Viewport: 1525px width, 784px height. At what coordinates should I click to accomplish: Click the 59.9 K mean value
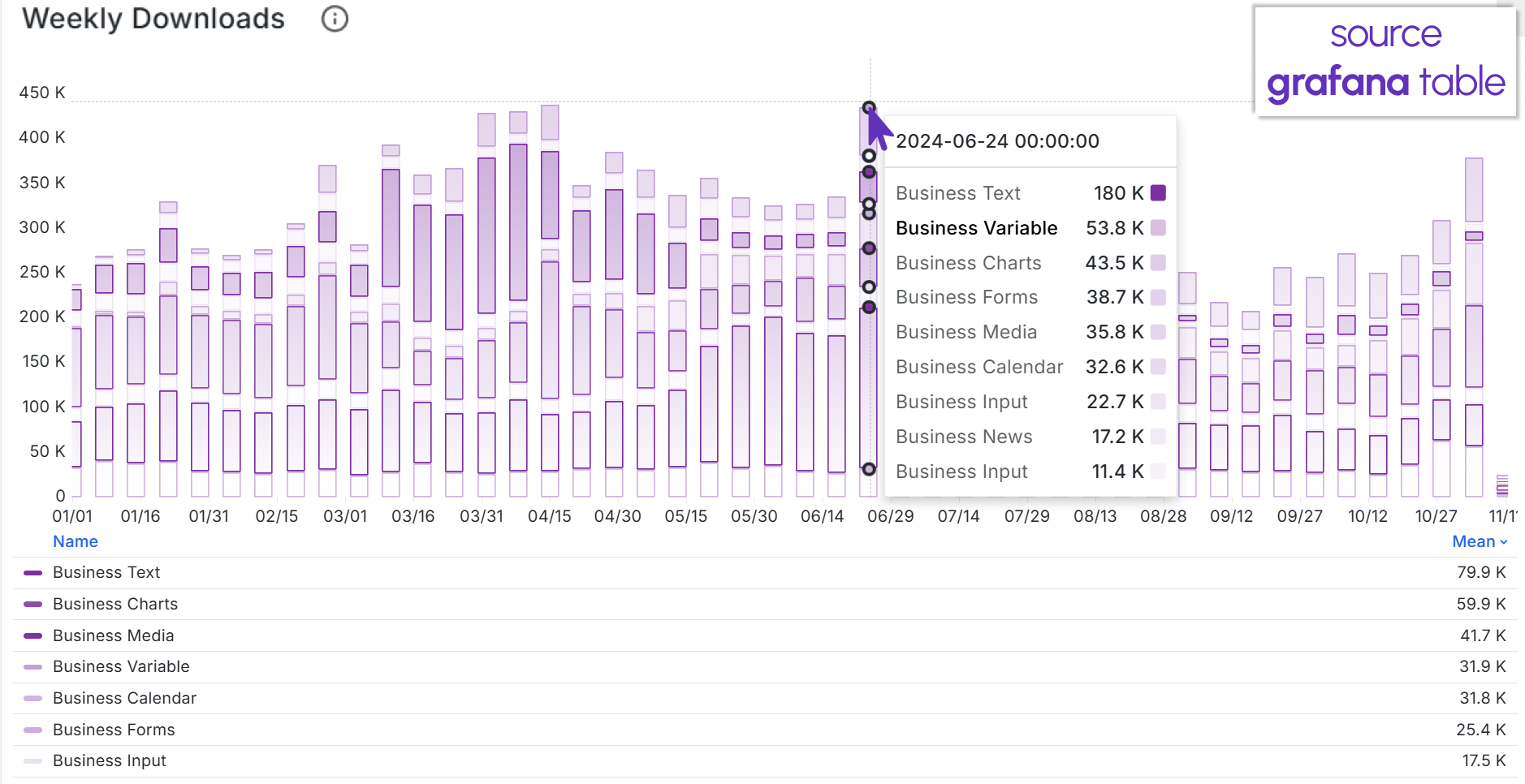[1481, 604]
